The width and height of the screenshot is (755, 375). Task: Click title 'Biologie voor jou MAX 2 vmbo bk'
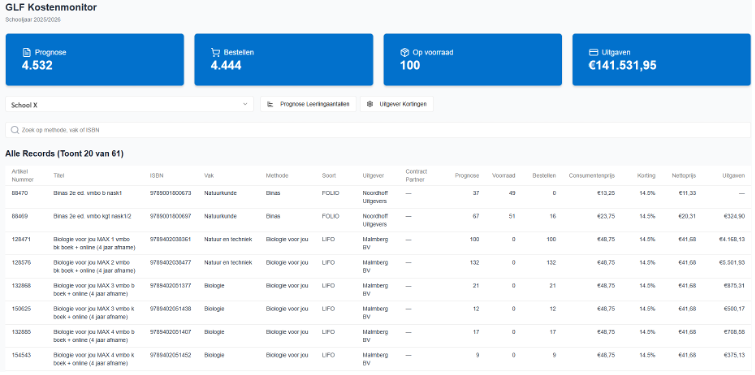click(x=94, y=266)
